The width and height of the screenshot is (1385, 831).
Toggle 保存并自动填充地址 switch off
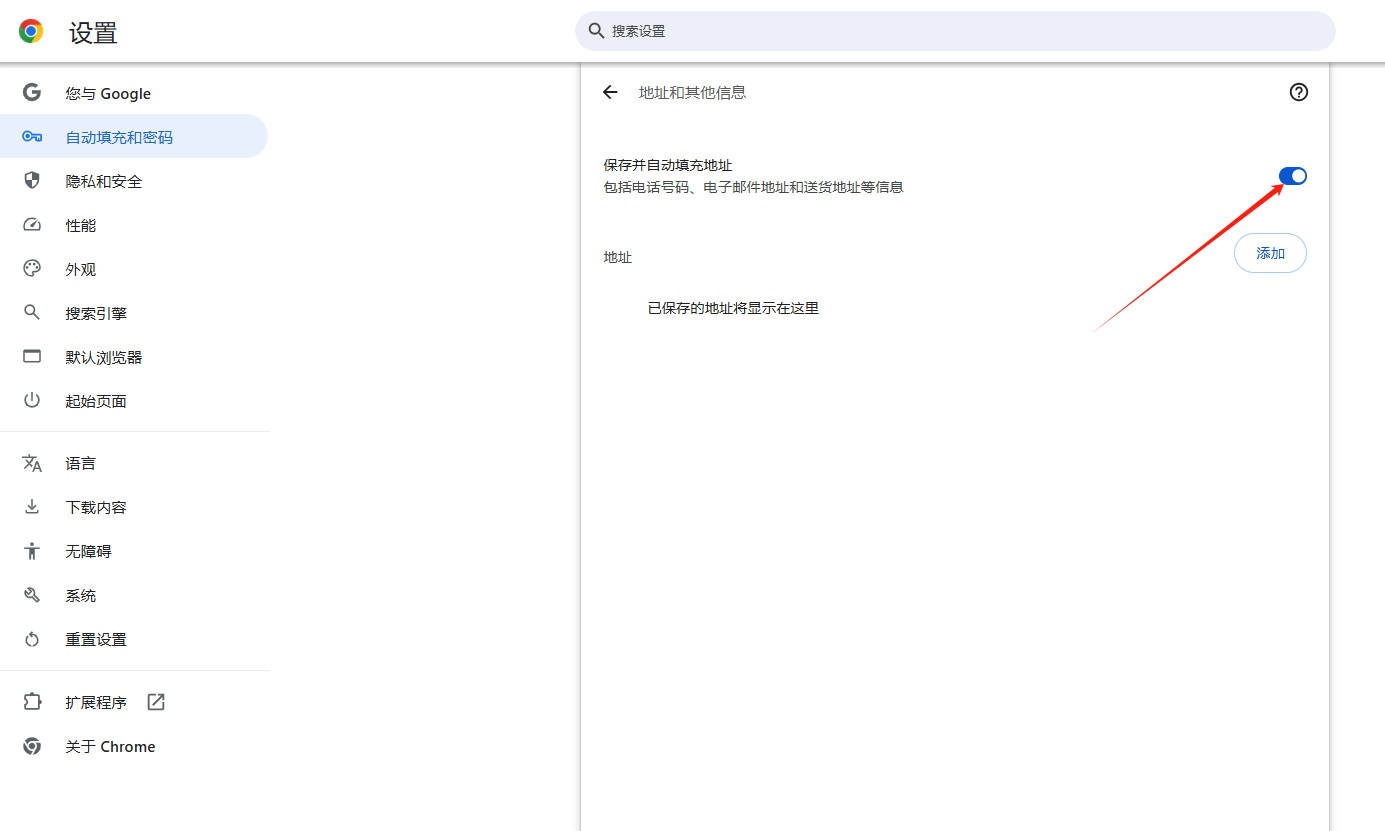tap(1292, 176)
